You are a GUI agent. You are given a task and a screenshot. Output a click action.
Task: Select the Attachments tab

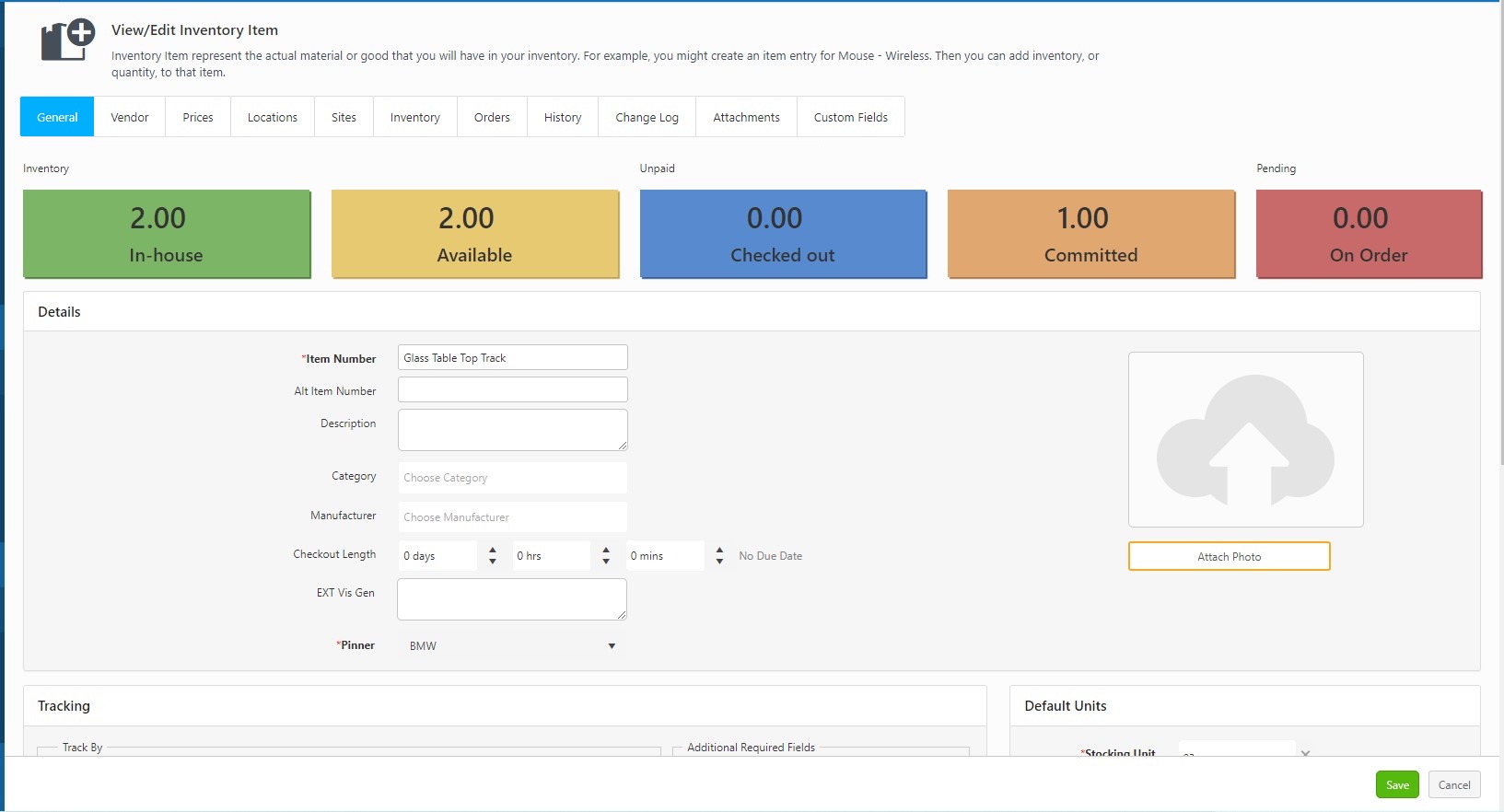pos(746,117)
